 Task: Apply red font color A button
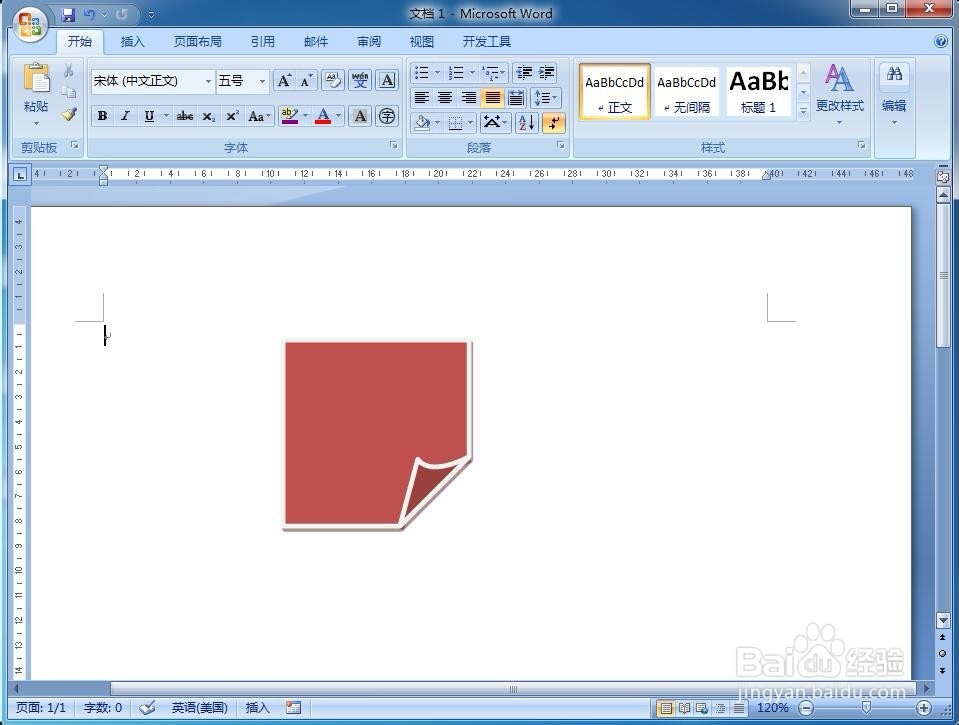[x=323, y=116]
